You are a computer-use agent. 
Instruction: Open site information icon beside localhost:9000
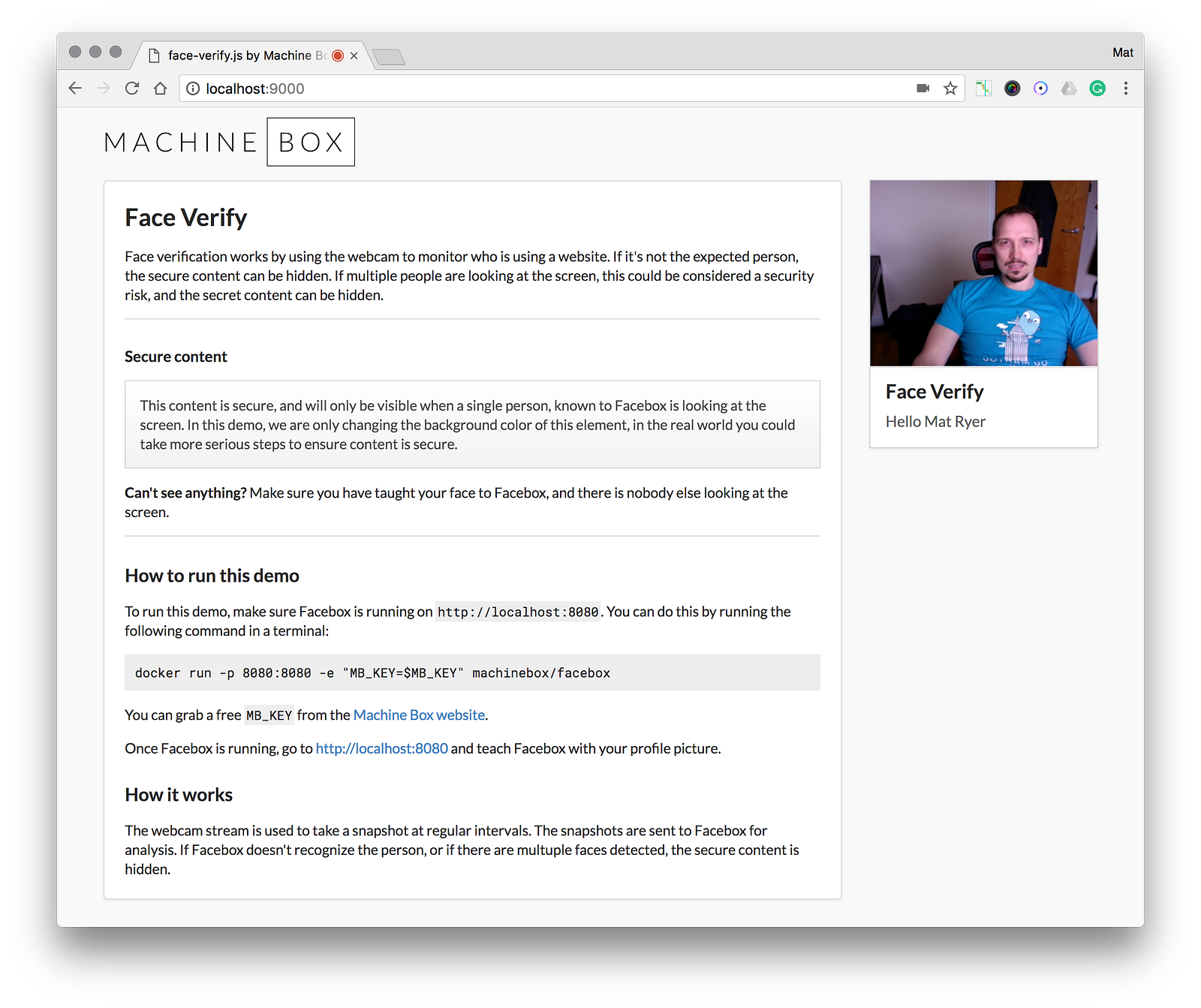pyautogui.click(x=193, y=89)
